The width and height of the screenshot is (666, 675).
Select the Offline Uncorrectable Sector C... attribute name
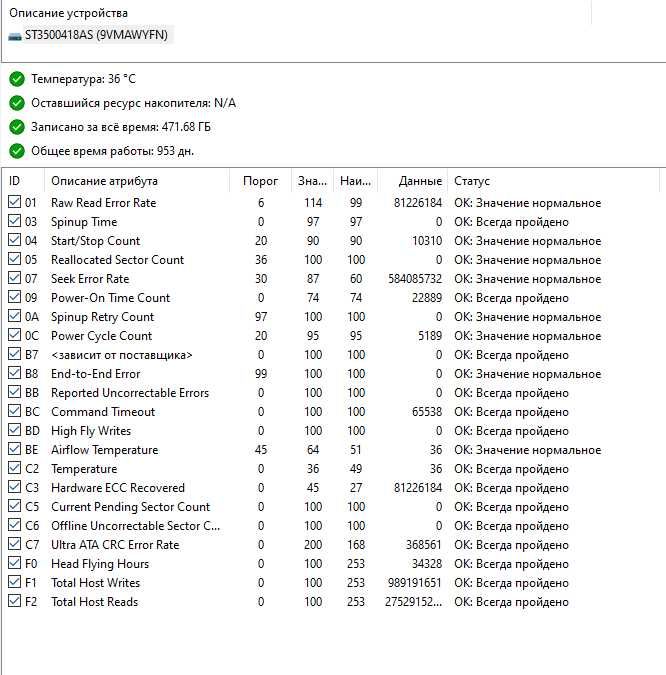pos(135,526)
